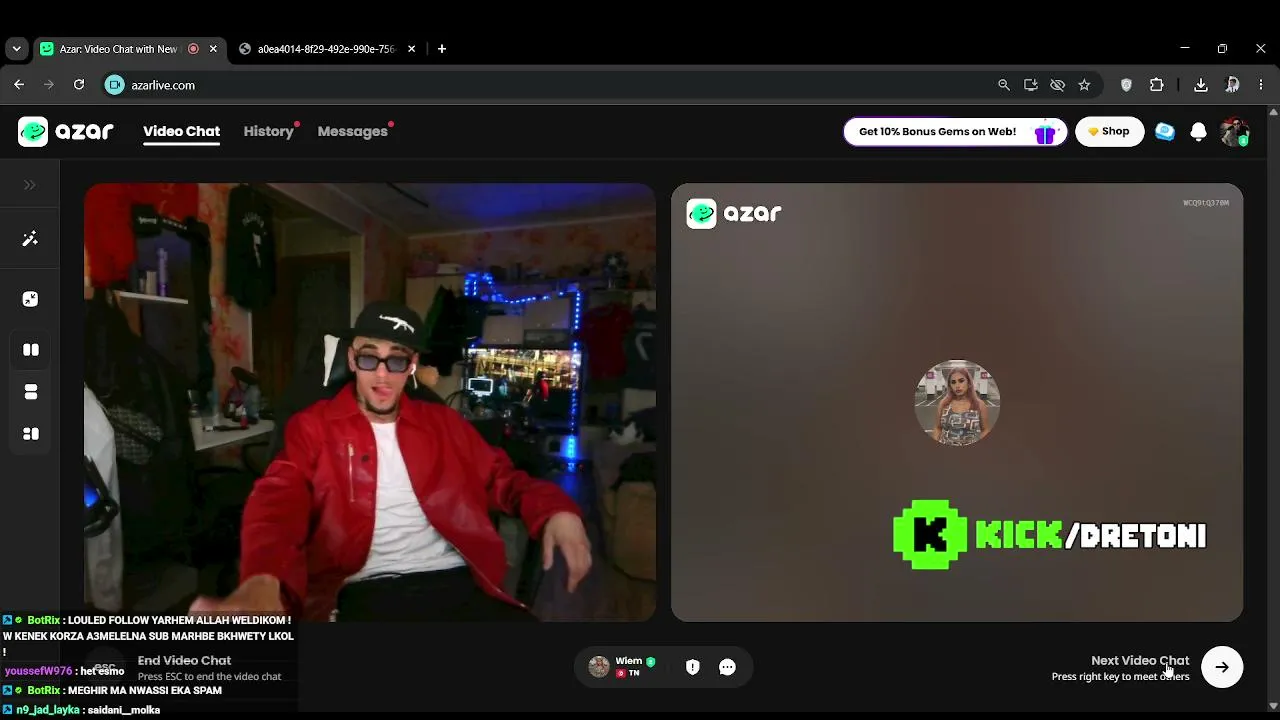Open the gem Shop
Image resolution: width=1280 pixels, height=720 pixels.
click(1109, 132)
